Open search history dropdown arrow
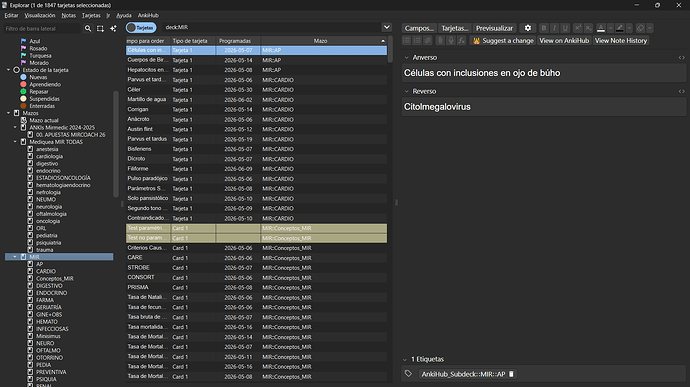The image size is (690, 387). [386, 27]
